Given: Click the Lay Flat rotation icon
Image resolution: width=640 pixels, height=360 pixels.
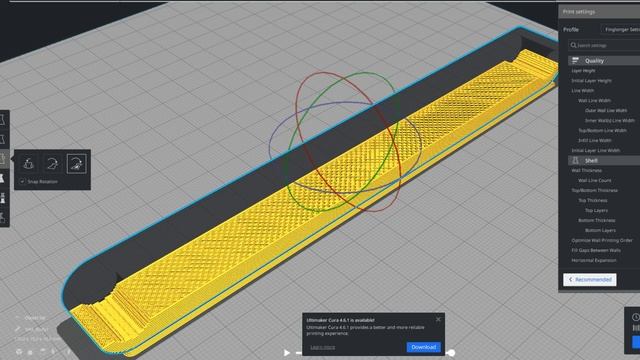Looking at the screenshot, I should point(52,164).
